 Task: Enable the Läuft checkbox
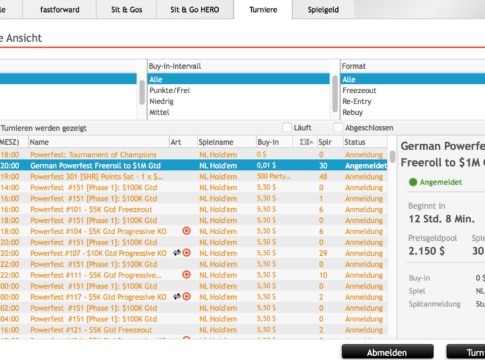pos(287,128)
